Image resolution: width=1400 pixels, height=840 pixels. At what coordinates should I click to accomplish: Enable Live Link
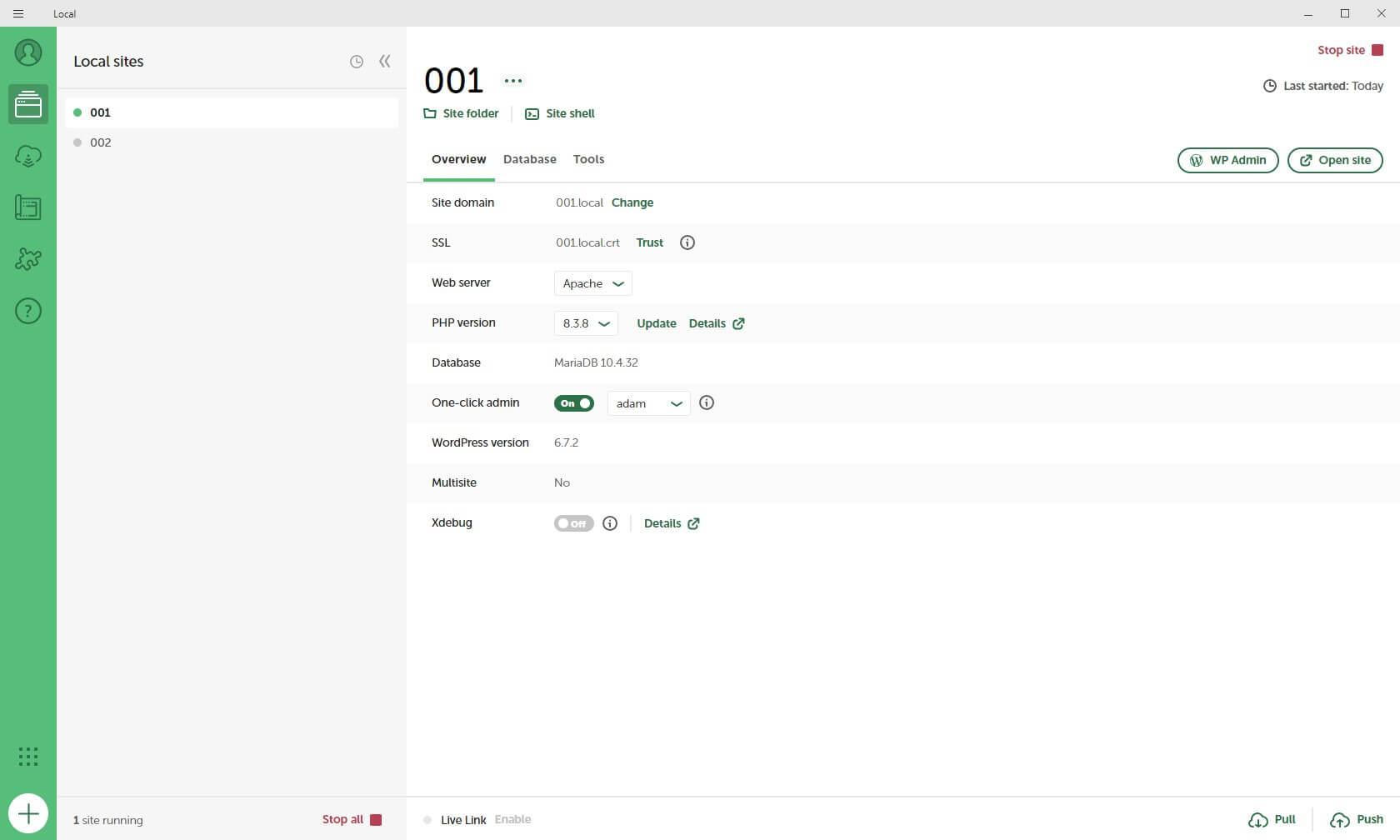[512, 820]
